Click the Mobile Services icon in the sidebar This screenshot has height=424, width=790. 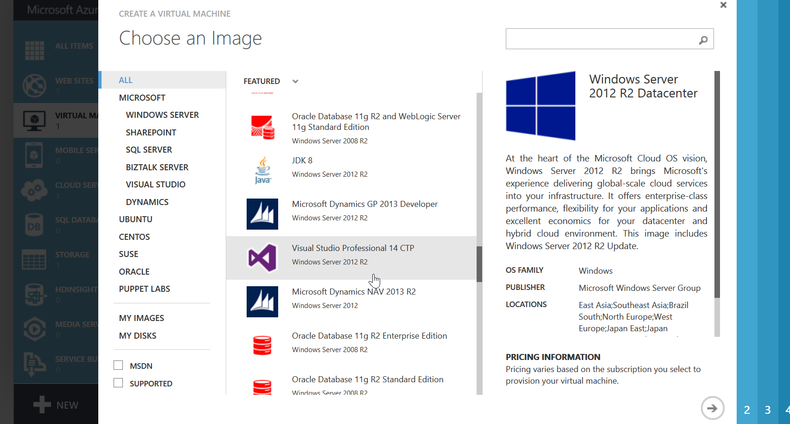click(34, 154)
